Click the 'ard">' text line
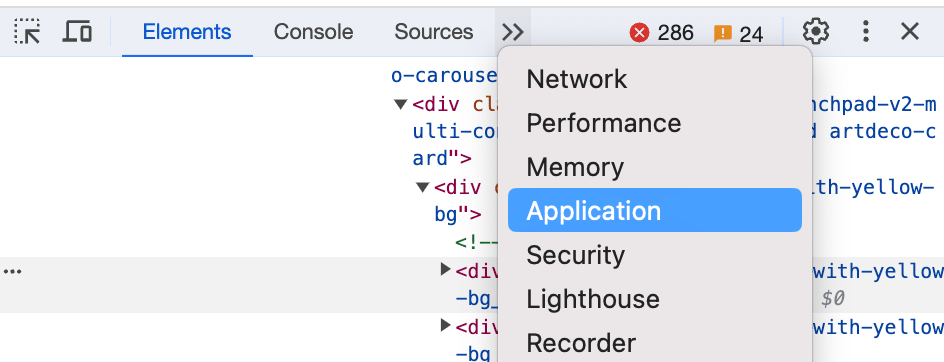The image size is (944, 362). coord(442,159)
